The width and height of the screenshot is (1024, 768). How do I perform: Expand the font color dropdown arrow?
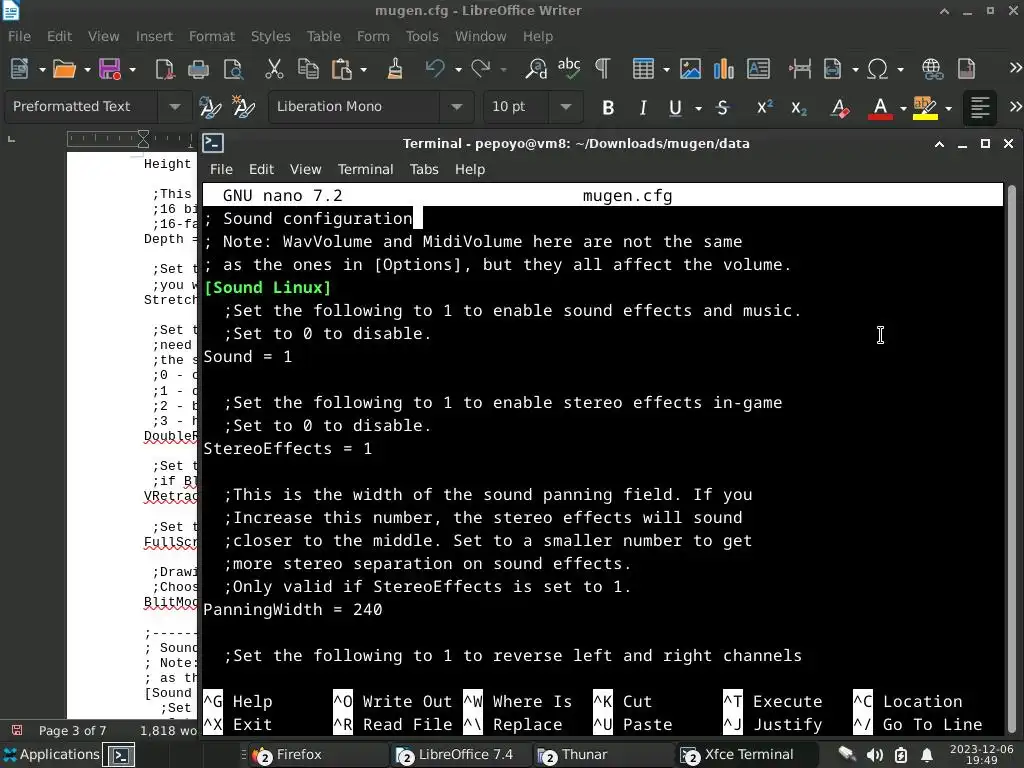903,108
